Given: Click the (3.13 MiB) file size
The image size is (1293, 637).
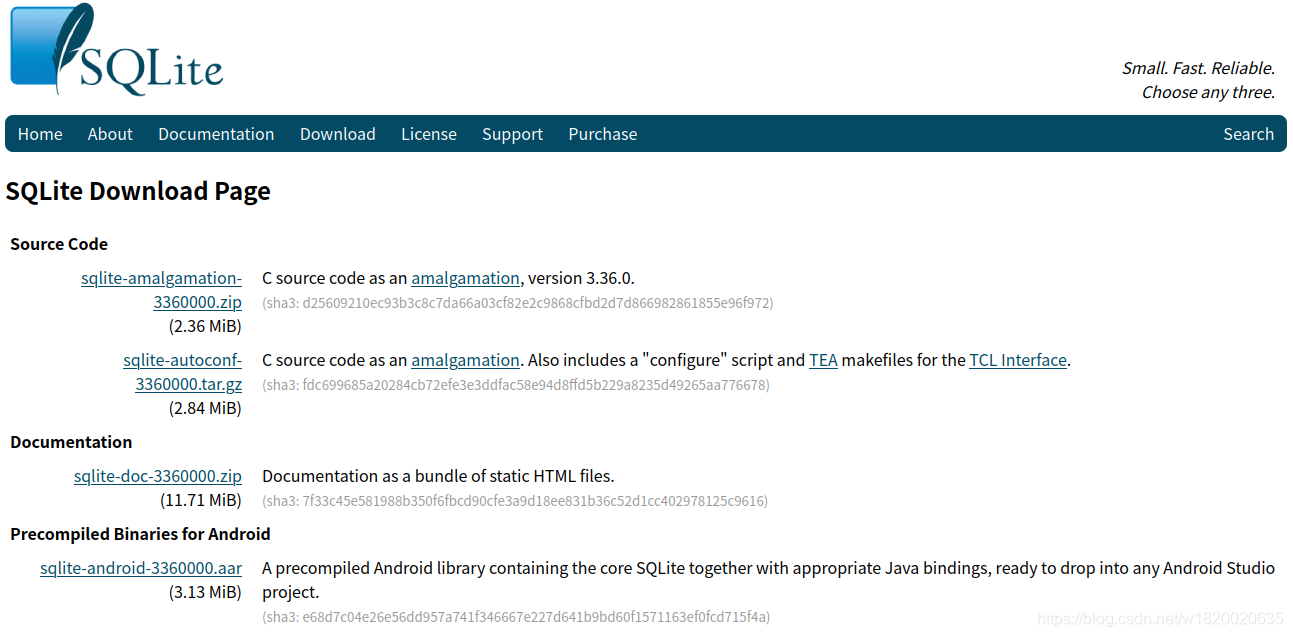Looking at the screenshot, I should click(205, 592).
